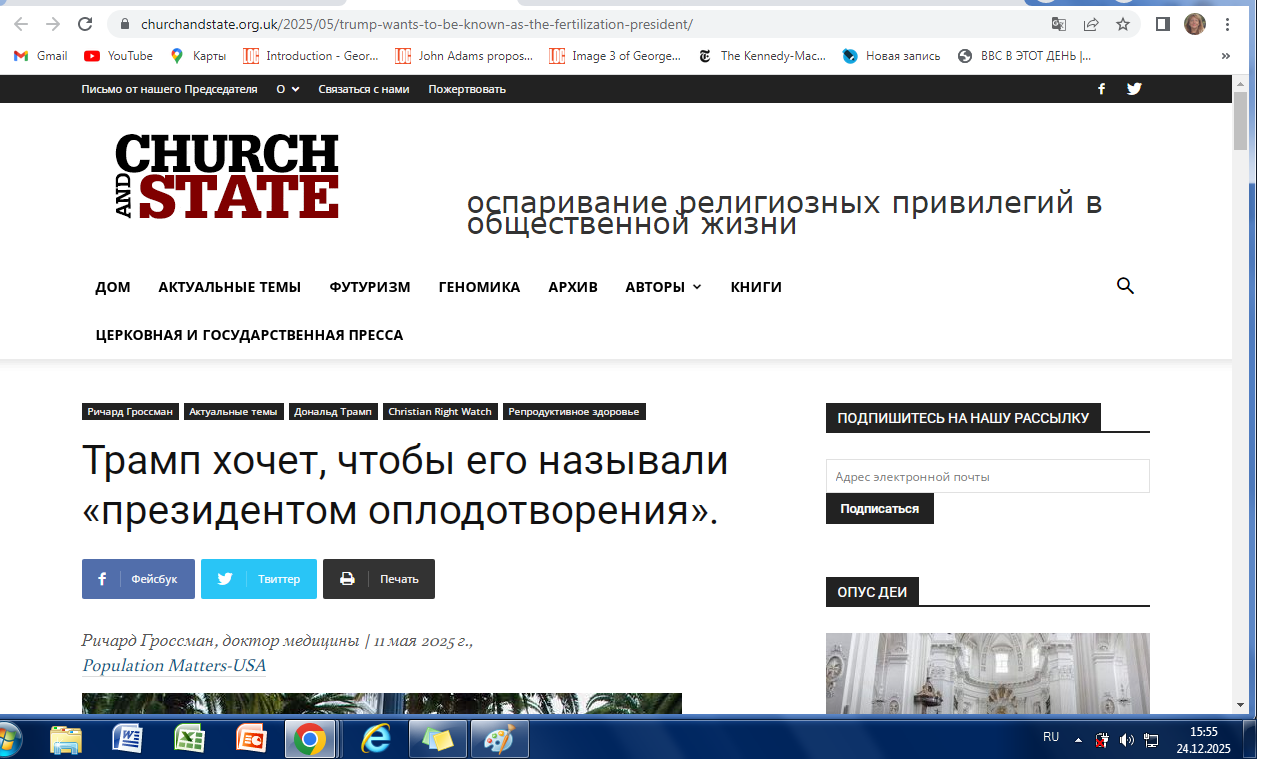Image resolution: width=1261 pixels, height=759 pixels.
Task: Follow the Population Matters-USA link
Action: coord(174,666)
